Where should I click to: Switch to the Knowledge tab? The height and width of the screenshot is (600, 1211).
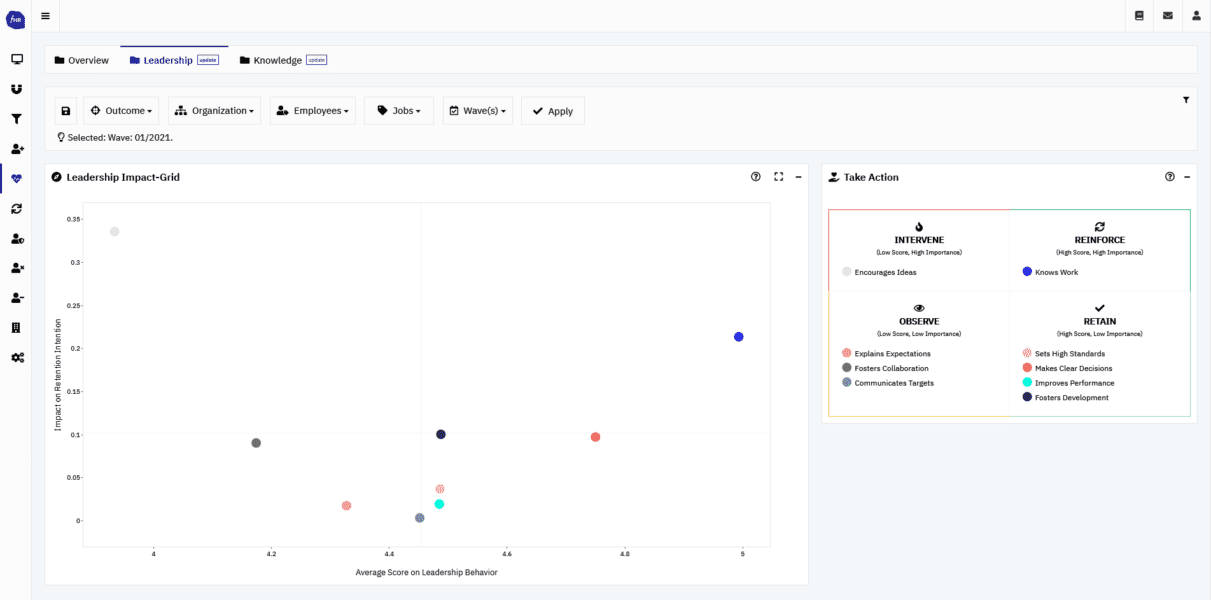275,60
